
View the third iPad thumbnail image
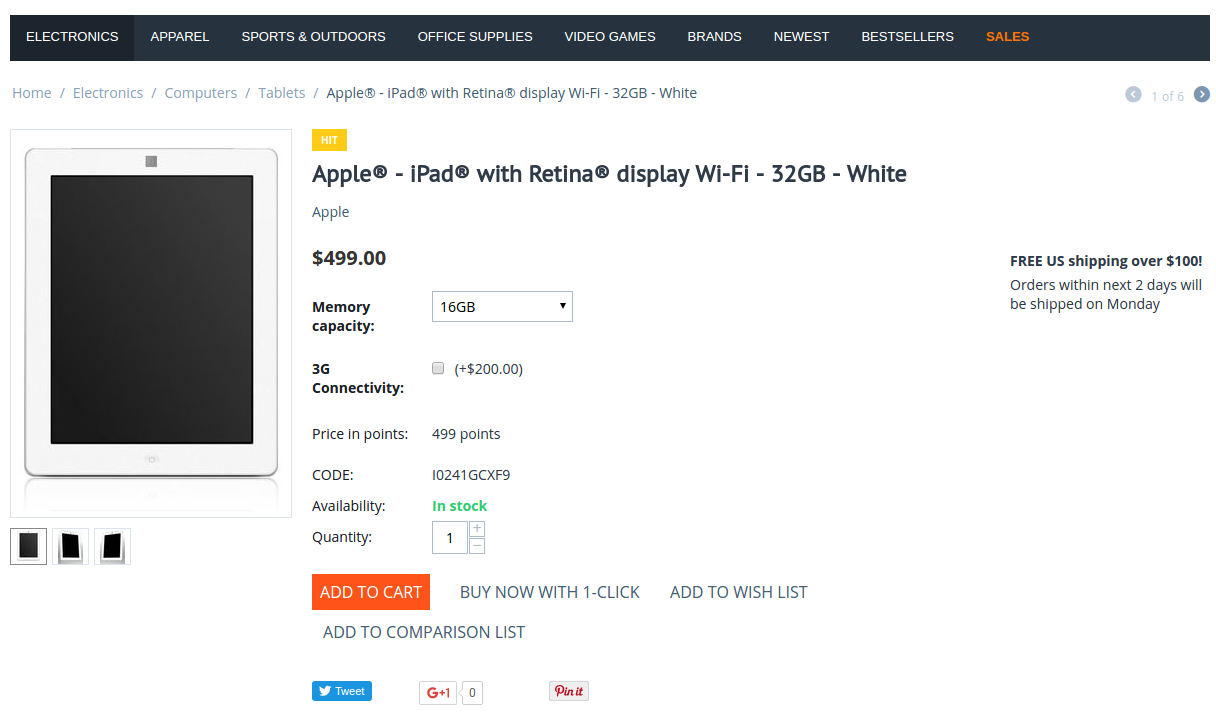[113, 546]
